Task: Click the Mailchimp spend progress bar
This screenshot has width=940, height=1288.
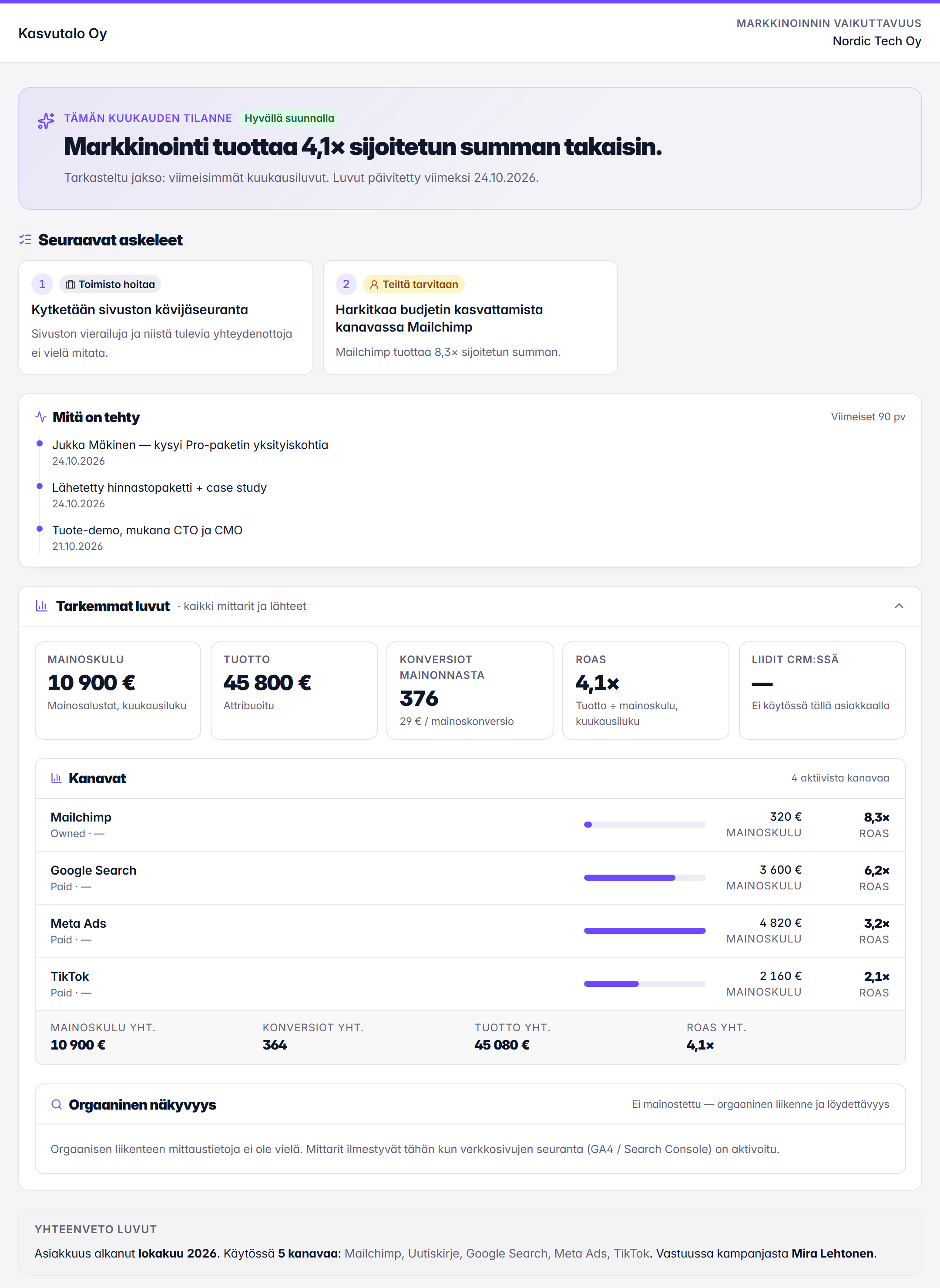Action: 645,824
